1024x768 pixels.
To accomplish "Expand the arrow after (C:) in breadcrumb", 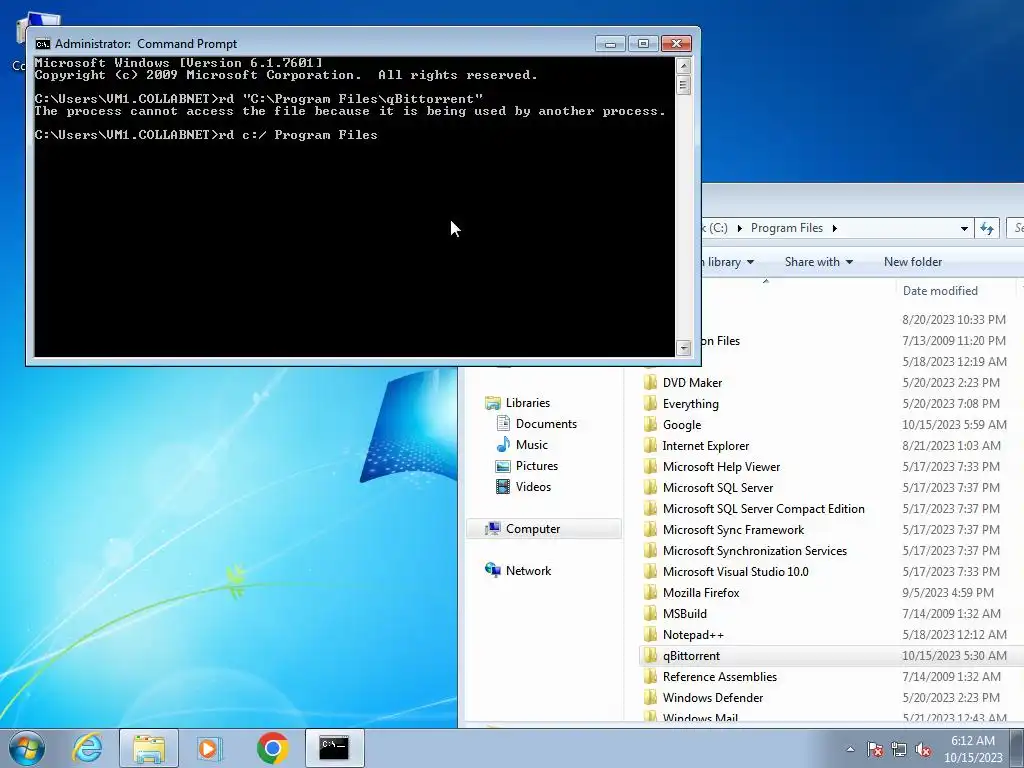I will pos(739,228).
